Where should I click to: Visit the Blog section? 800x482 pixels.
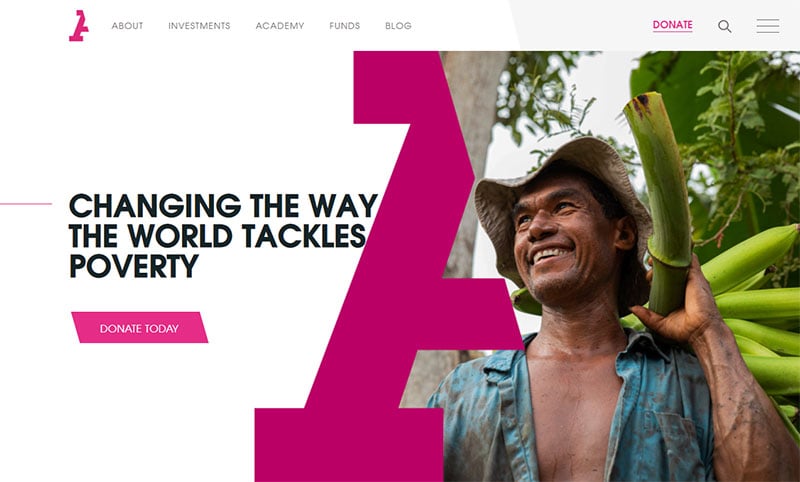point(398,26)
